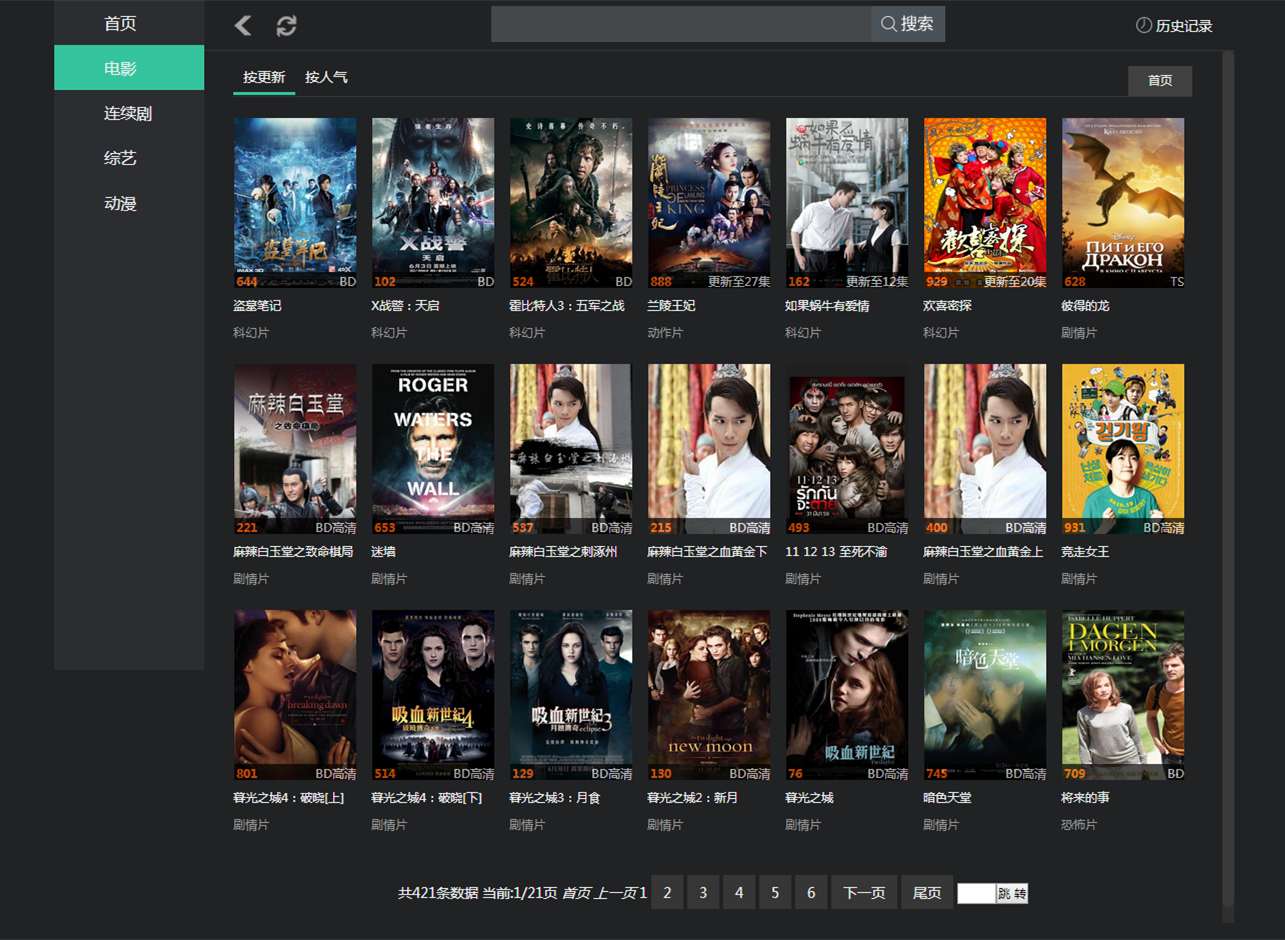Open the 如果蜗牛有爱情 poster

tap(847, 203)
